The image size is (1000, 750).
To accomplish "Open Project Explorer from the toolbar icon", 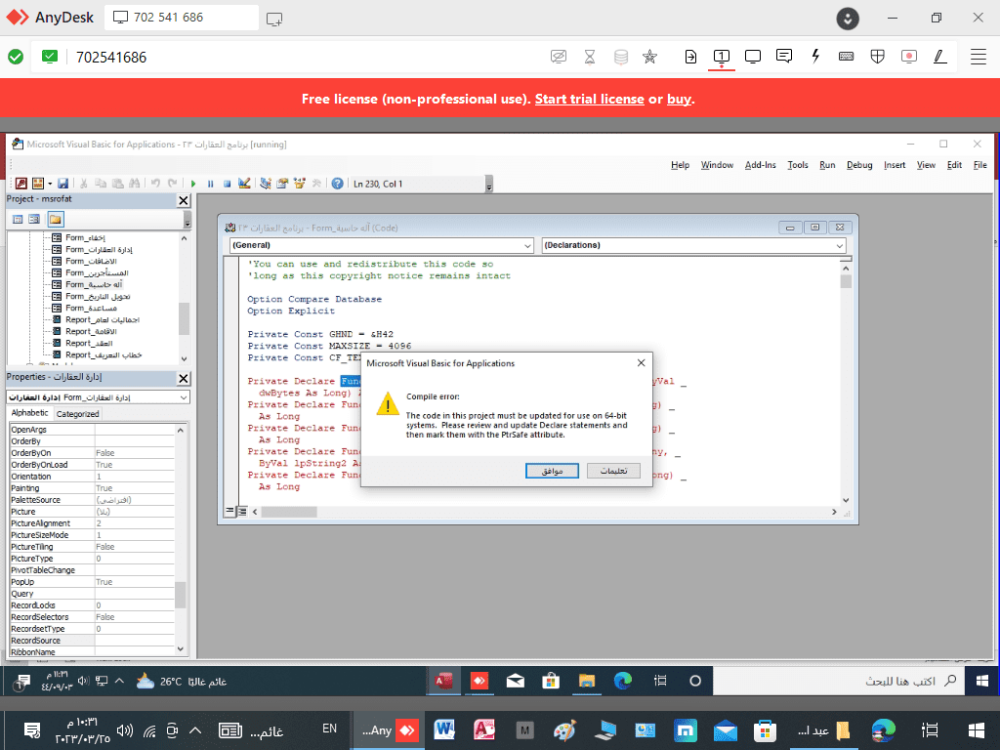I will [265, 184].
